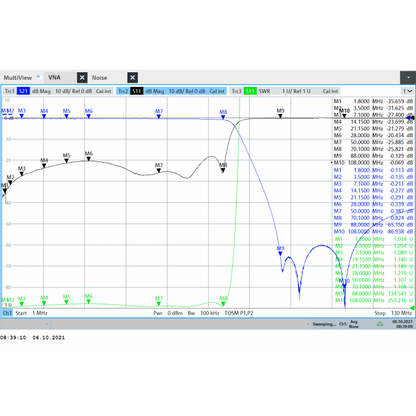
Task: Click the 'Avg None' status entry
Action: [354, 324]
